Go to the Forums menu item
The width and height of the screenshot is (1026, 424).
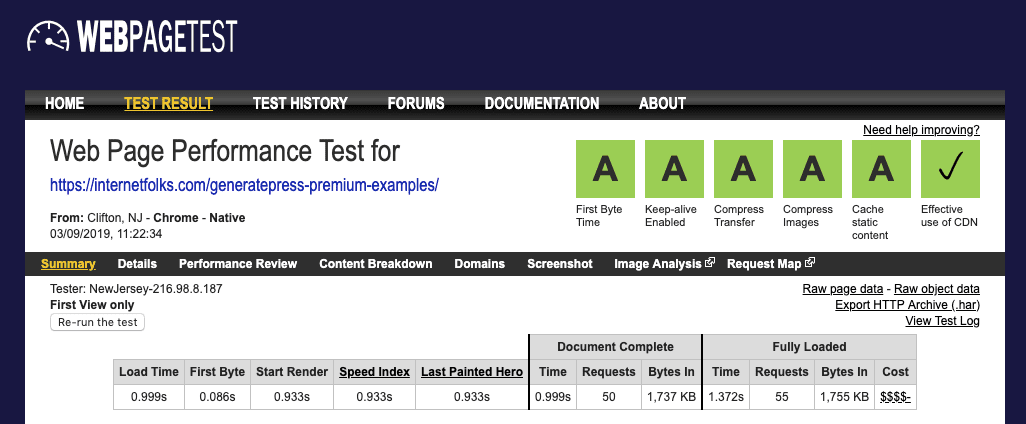coord(416,103)
